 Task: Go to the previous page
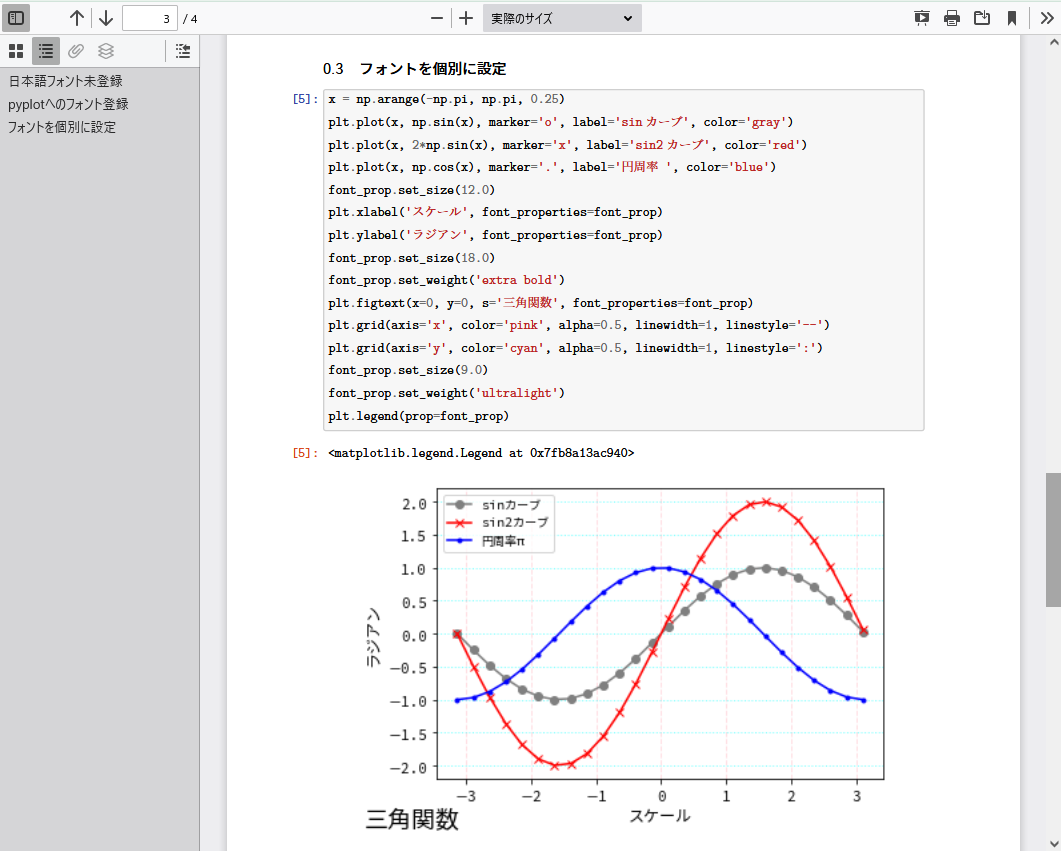pyautogui.click(x=76, y=17)
